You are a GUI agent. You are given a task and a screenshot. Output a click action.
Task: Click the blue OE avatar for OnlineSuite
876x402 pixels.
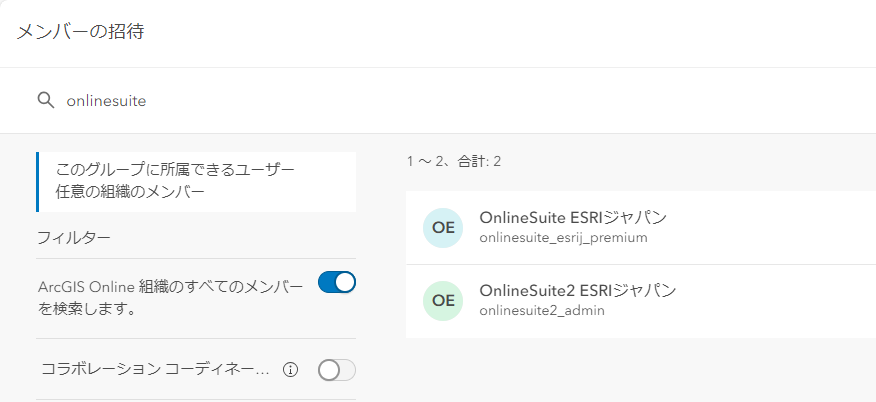click(x=443, y=228)
